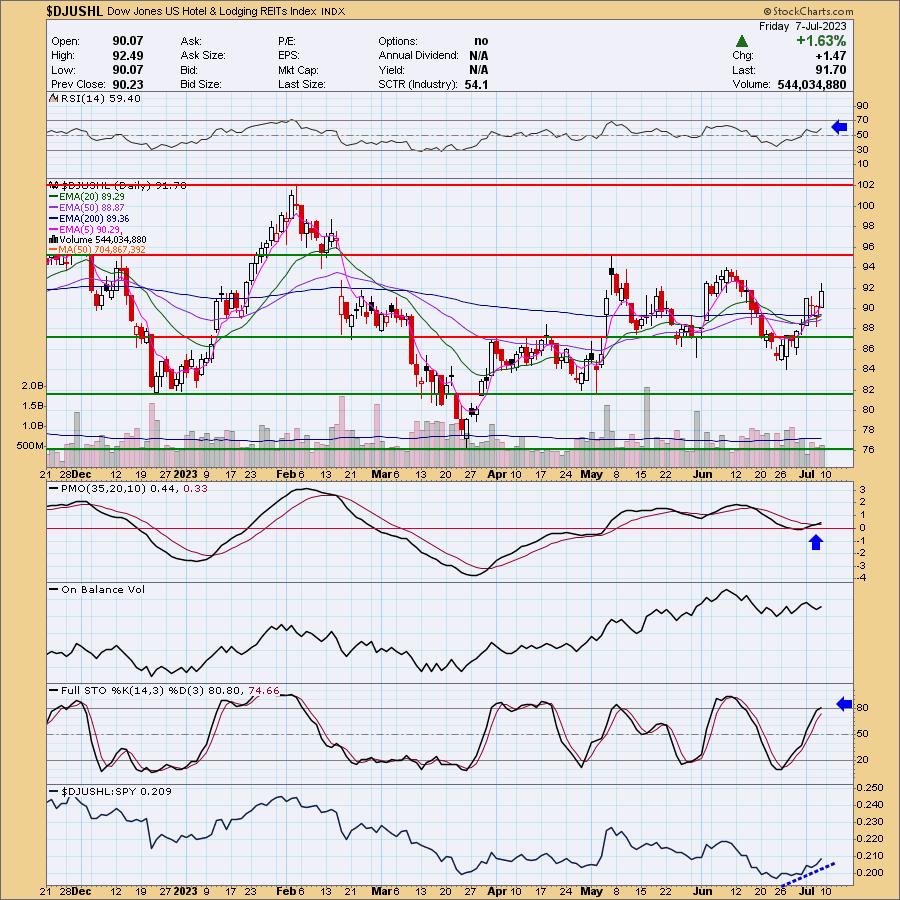Click the EPS label
Image resolution: width=900 pixels, height=900 pixels.
(288, 55)
